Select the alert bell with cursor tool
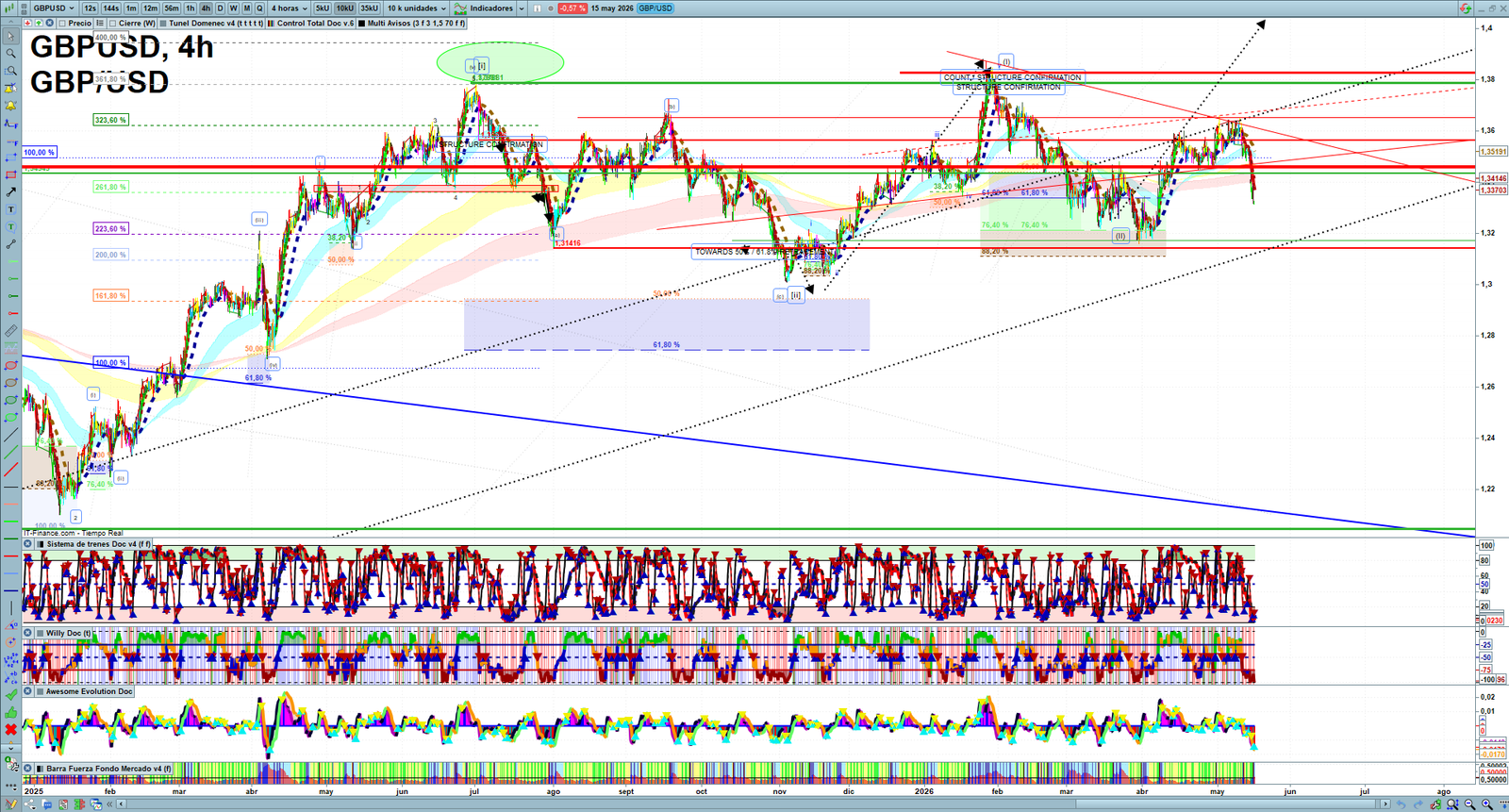The image size is (1509, 812). click(11, 89)
